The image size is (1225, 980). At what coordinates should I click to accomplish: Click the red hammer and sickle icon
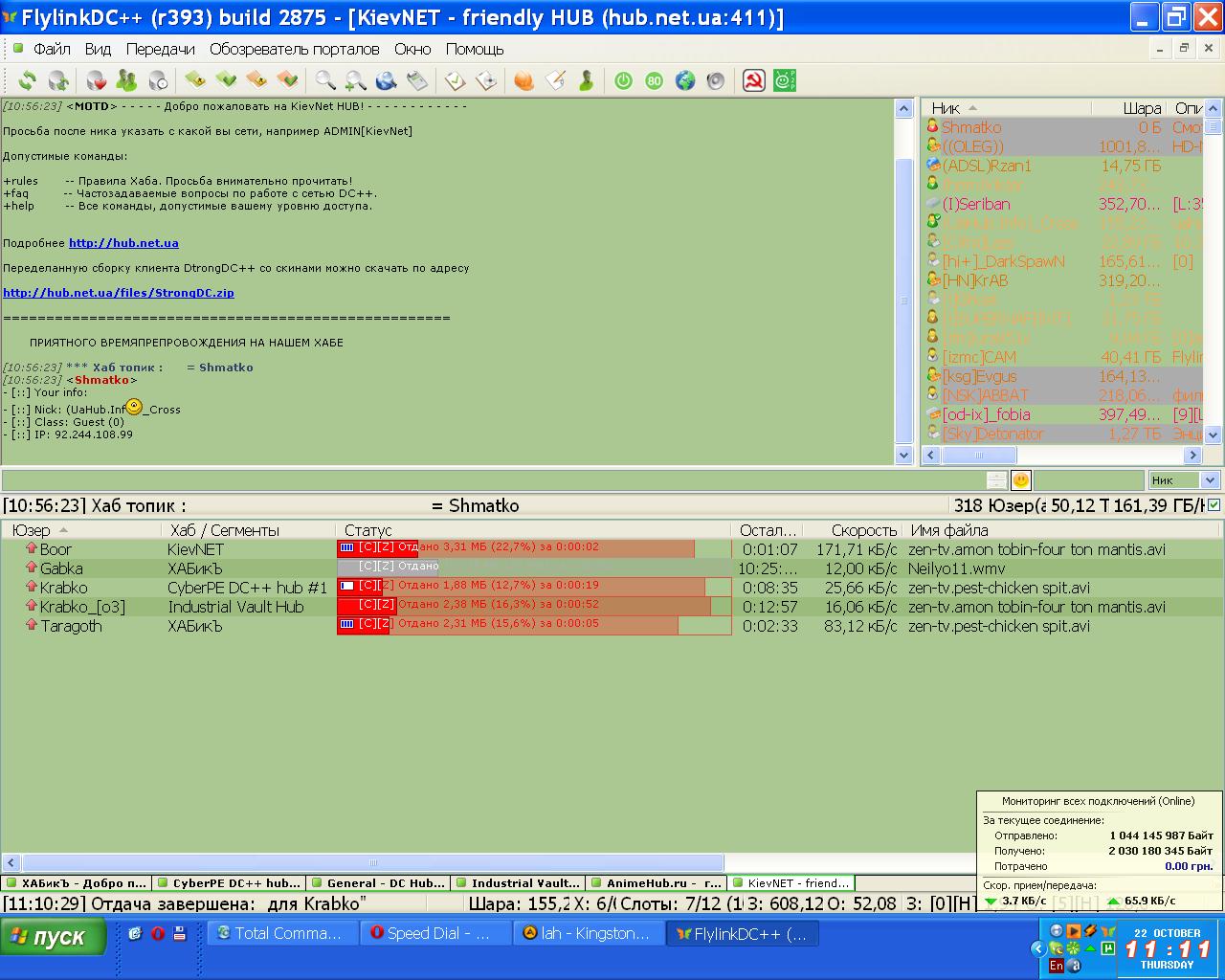pos(753,81)
